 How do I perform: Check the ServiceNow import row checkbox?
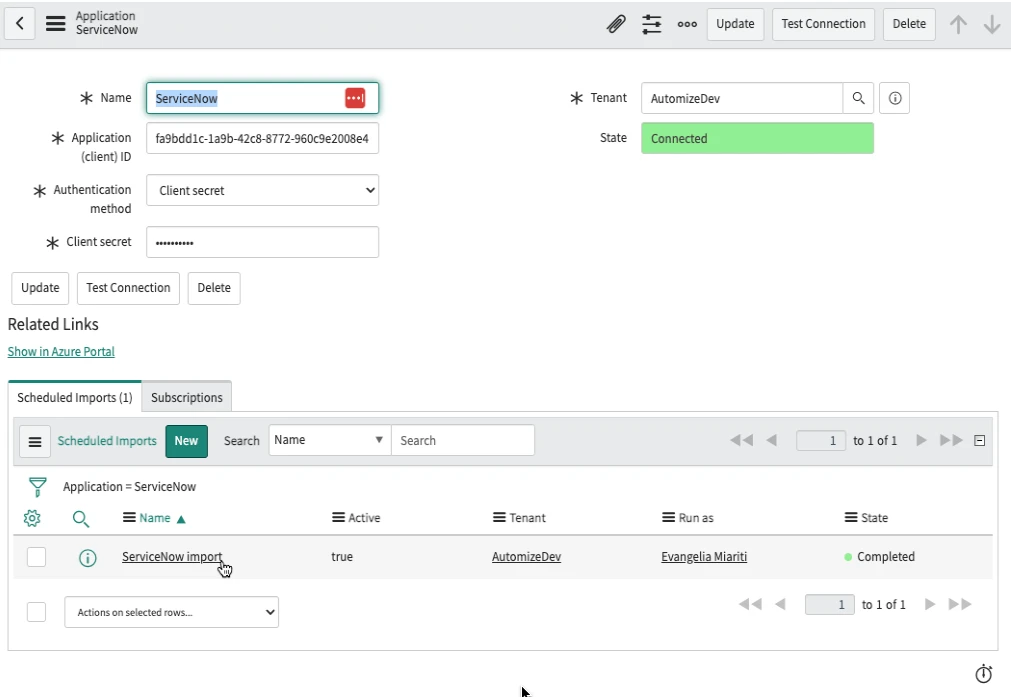[36, 557]
